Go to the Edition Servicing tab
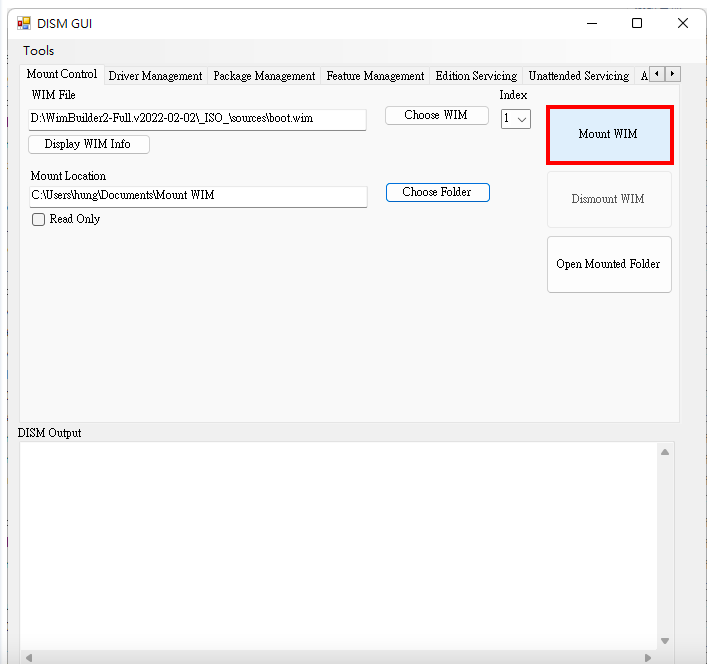This screenshot has width=707, height=664. tap(476, 76)
